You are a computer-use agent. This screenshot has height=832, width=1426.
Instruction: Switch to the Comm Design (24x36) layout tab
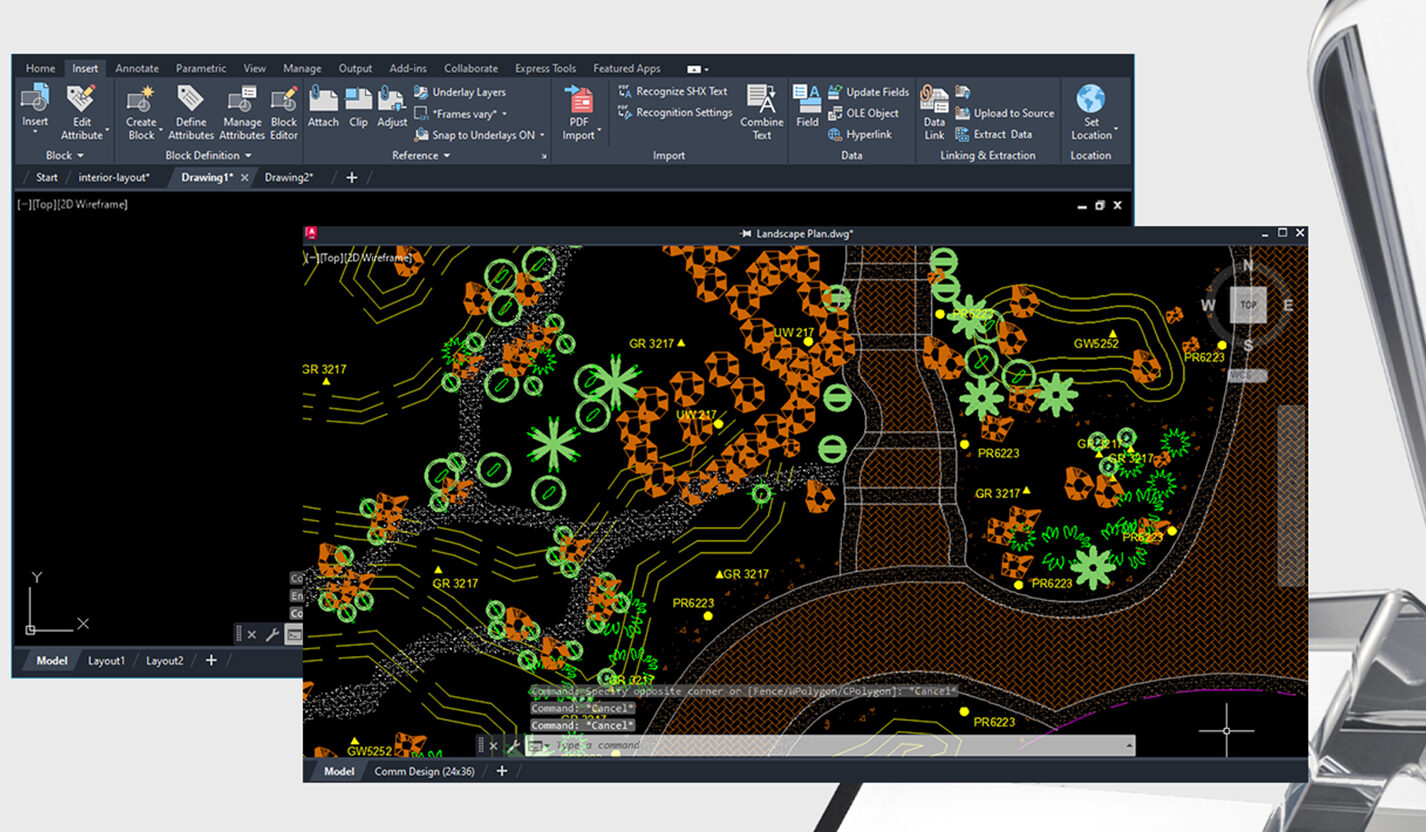(x=424, y=771)
